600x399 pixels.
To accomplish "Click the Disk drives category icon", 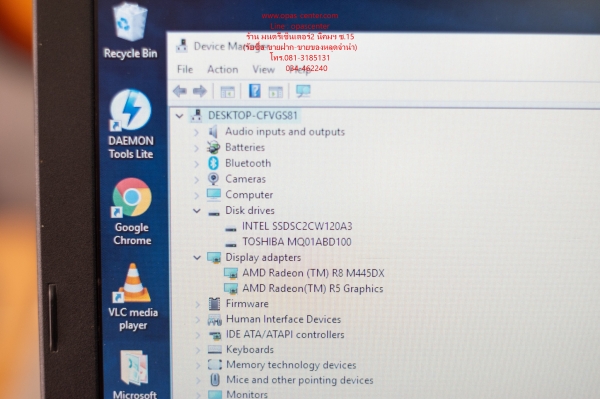I will 214,212.
